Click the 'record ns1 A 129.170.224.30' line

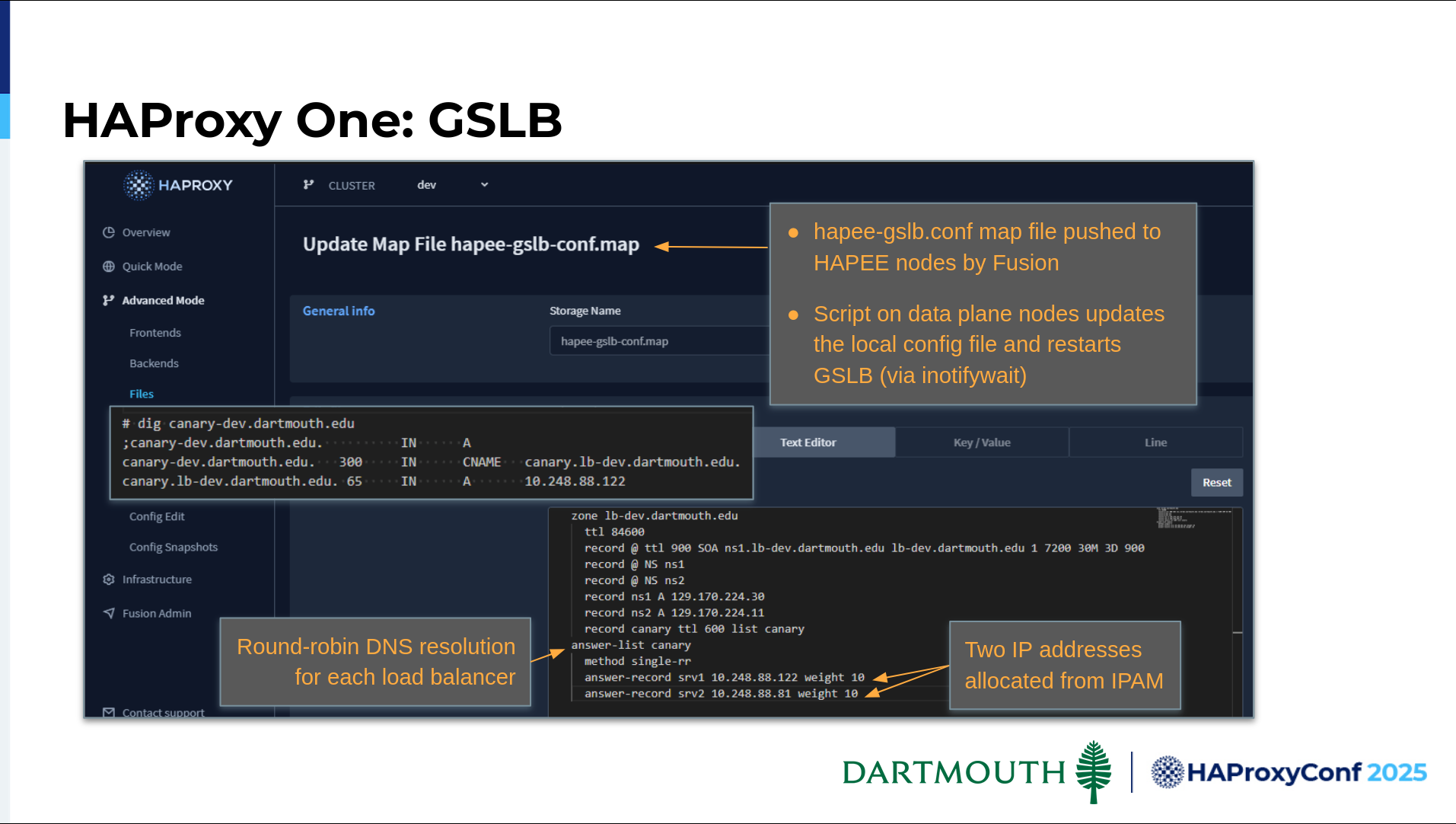pos(674,596)
